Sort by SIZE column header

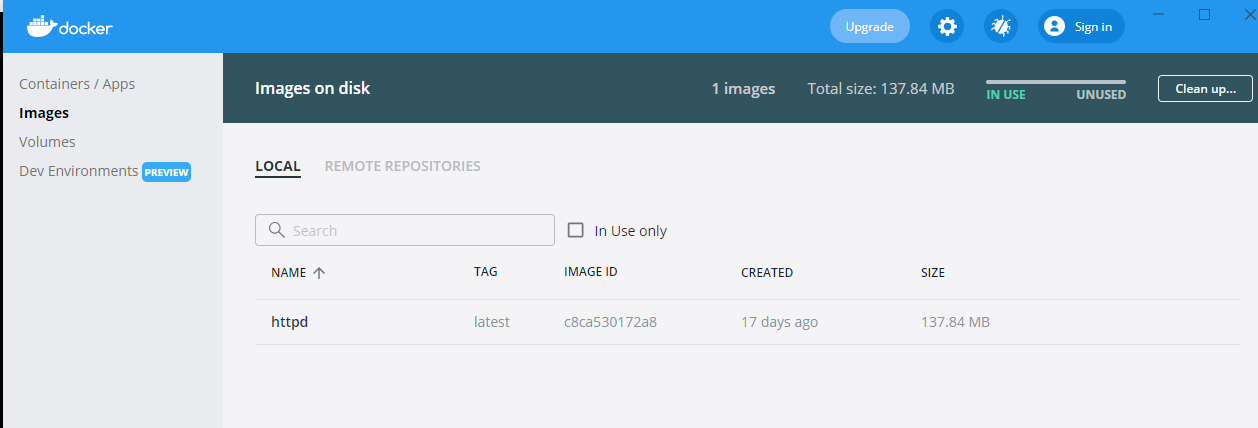(x=933, y=273)
